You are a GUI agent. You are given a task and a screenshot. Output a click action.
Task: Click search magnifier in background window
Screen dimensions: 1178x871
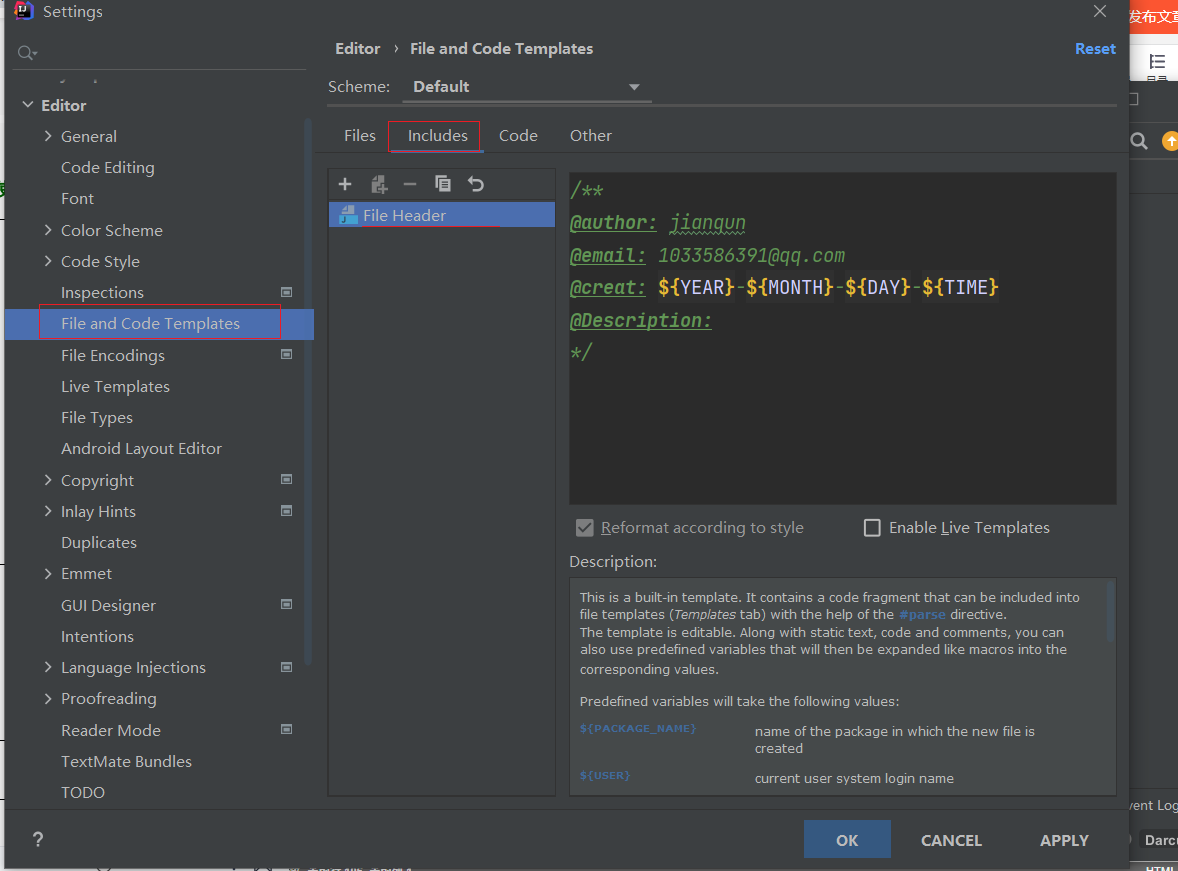tap(1139, 141)
